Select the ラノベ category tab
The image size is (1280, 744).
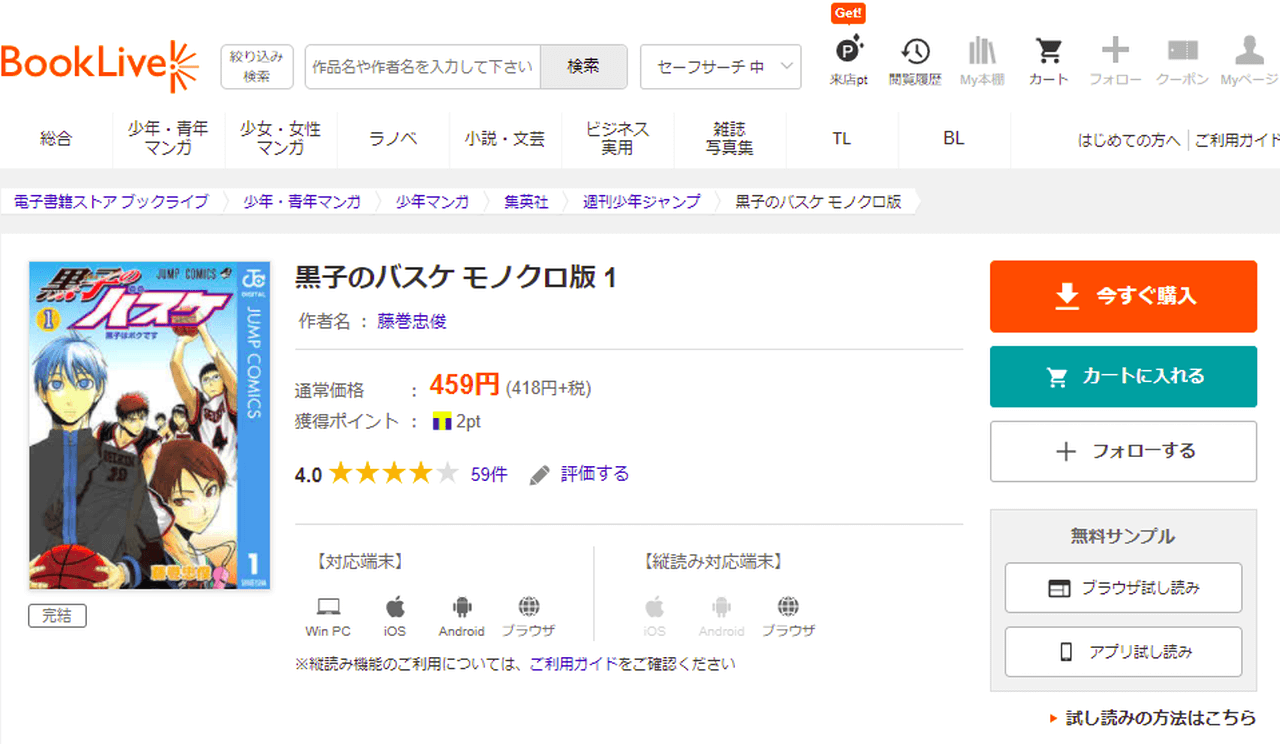point(393,139)
